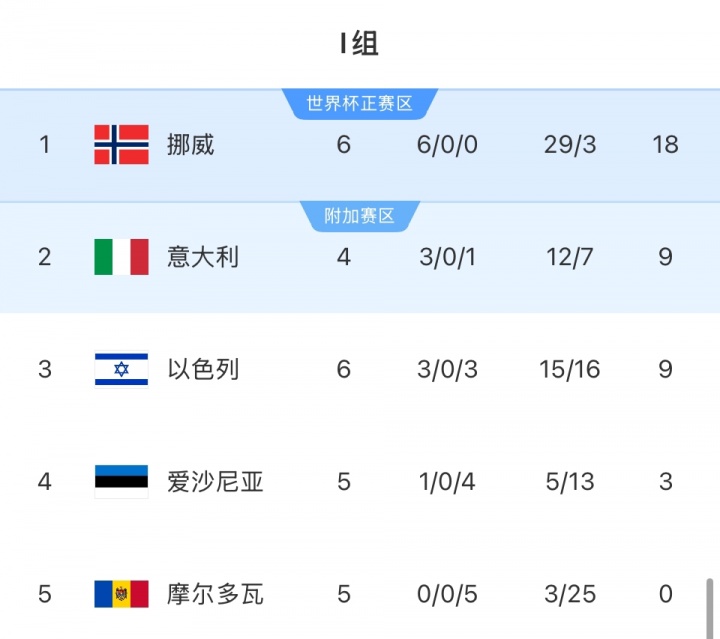Screen dimensions: 720x639
Task: Click the vertical scrollbar on the right edge
Action: pyautogui.click(x=709, y=608)
